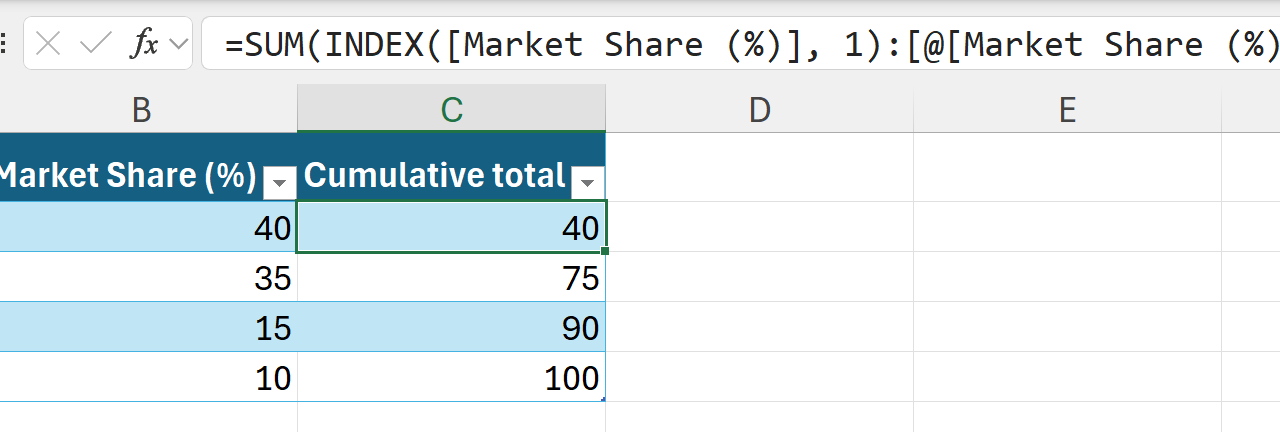Click the Market Share (%) header cell
Image resolution: width=1280 pixels, height=432 pixels.
tap(125, 176)
